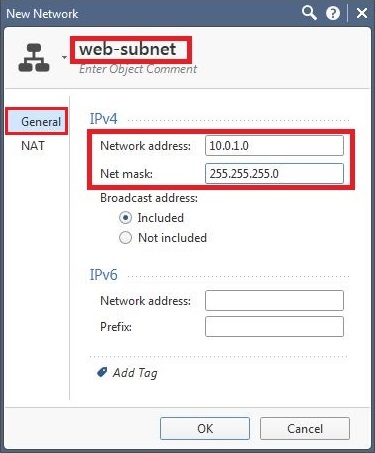This screenshot has height=453, width=375.
Task: Select Not included broadcast address option
Action: click(125, 238)
